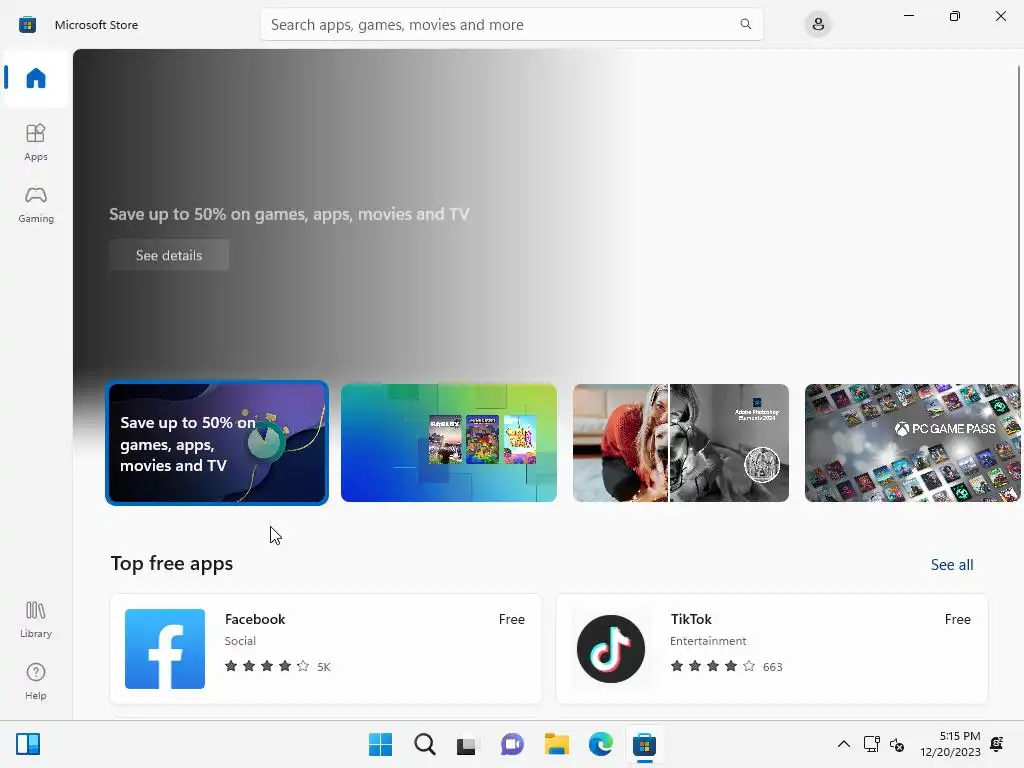Open the Widgets panel on the taskbar
Image resolution: width=1024 pixels, height=768 pixels.
tap(28, 744)
